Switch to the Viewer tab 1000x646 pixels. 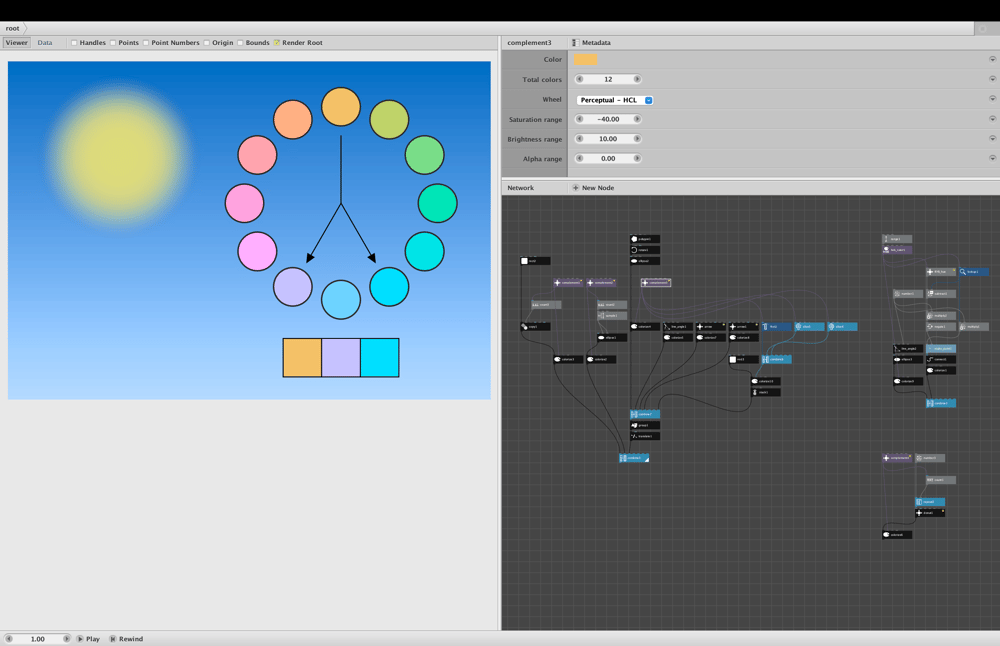click(x=17, y=43)
